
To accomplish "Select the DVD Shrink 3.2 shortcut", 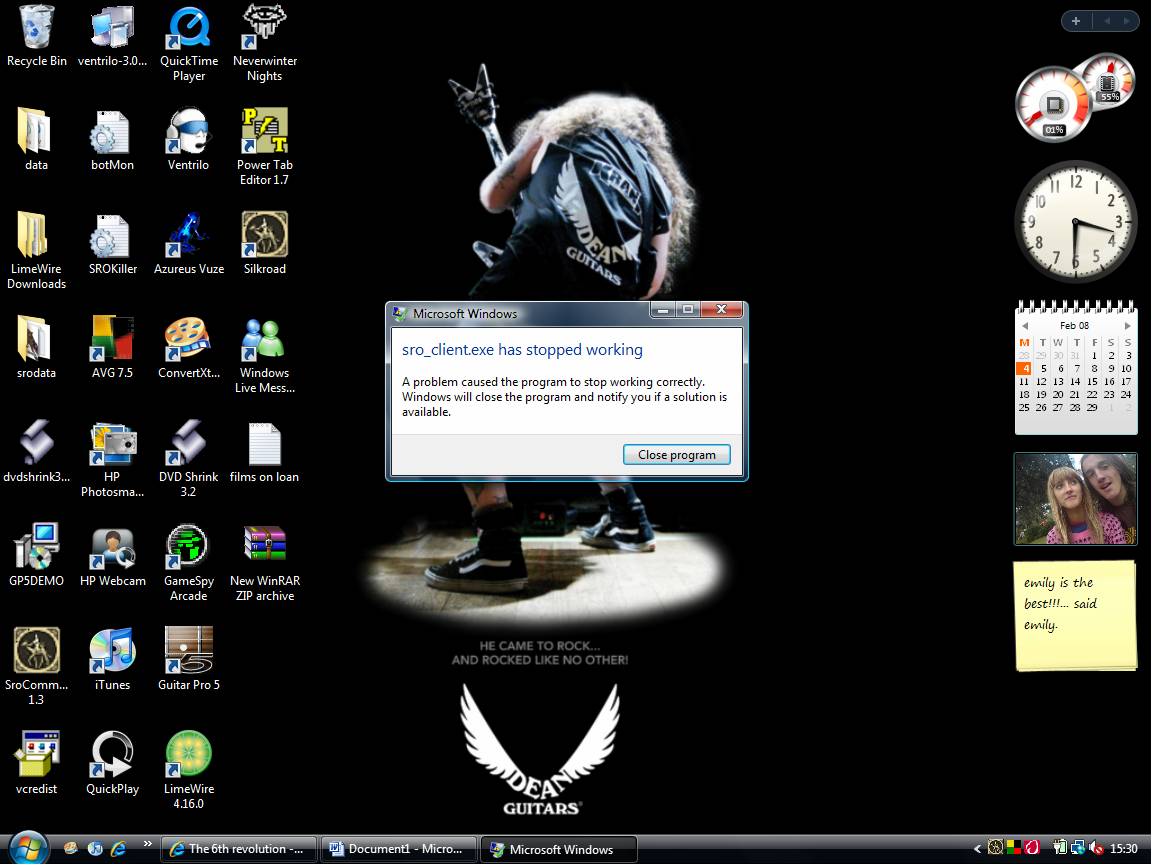I will point(188,443).
